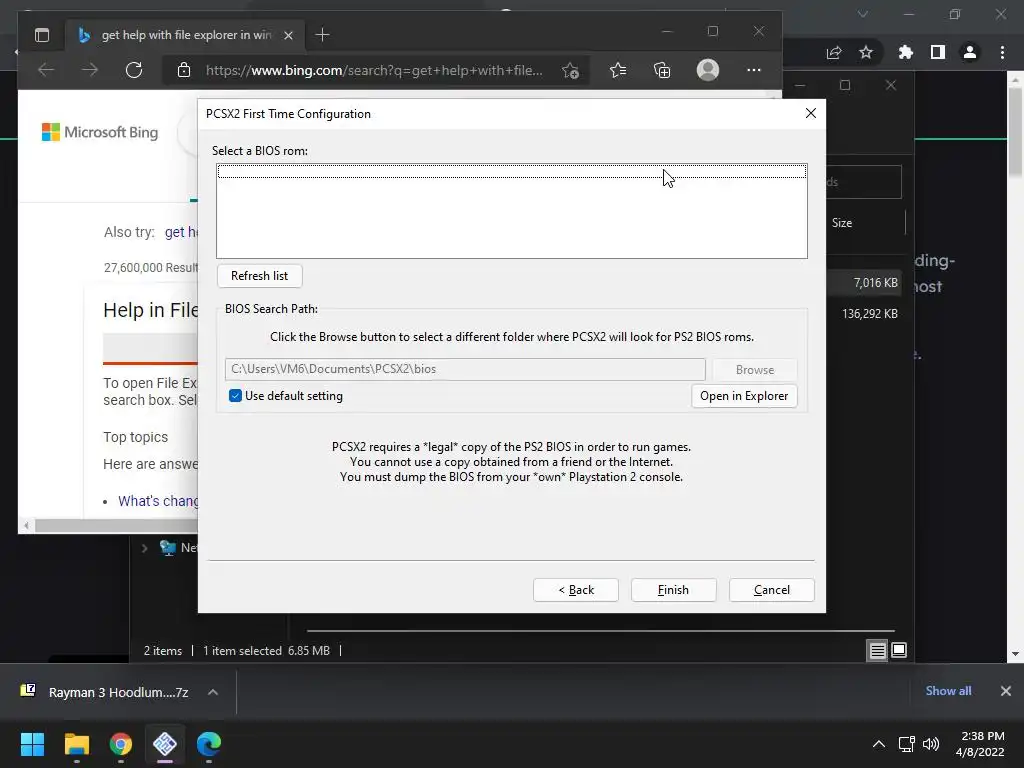Open Chrome three-dot menu
The image size is (1024, 768).
(1002, 52)
